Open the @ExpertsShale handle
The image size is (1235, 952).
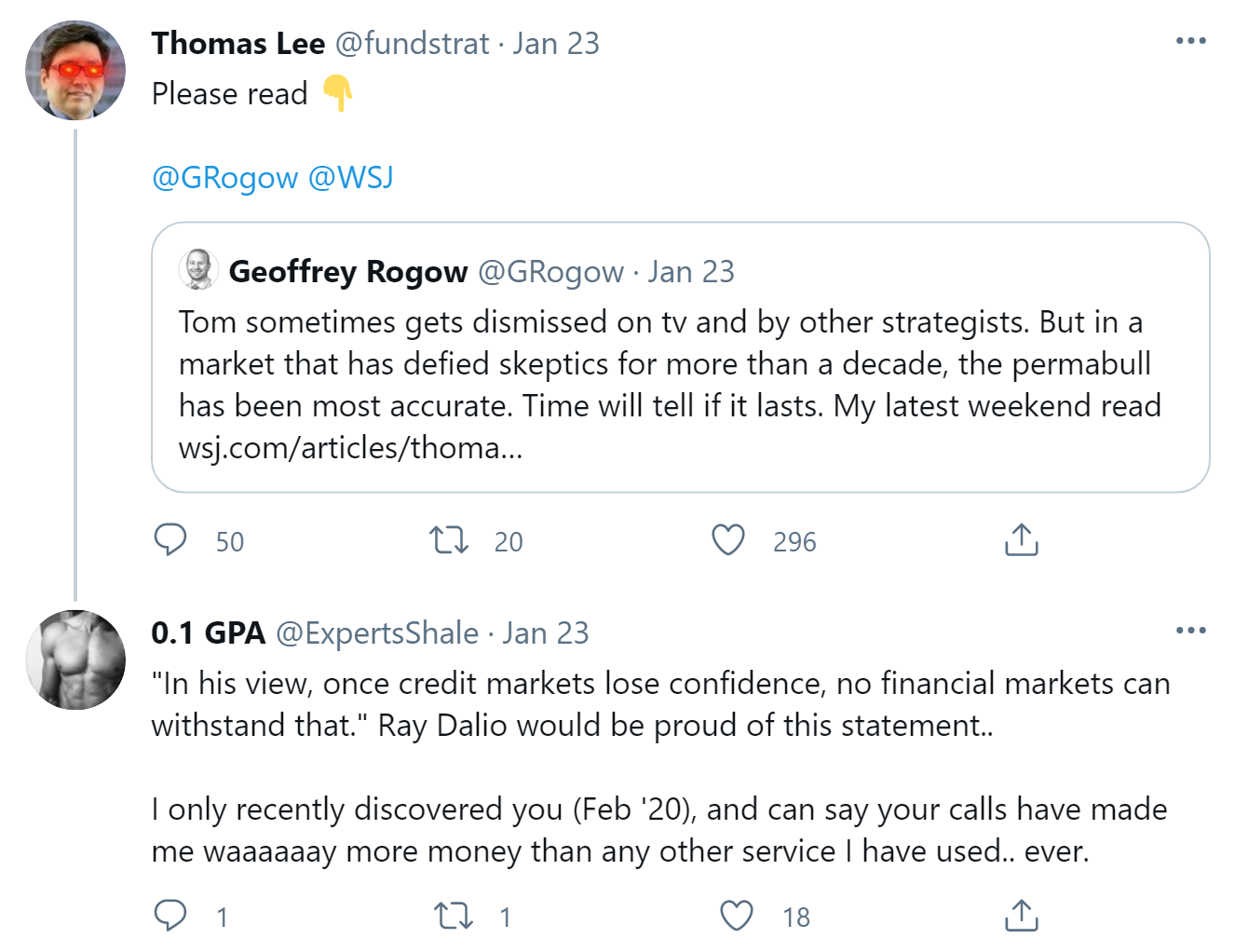click(377, 633)
